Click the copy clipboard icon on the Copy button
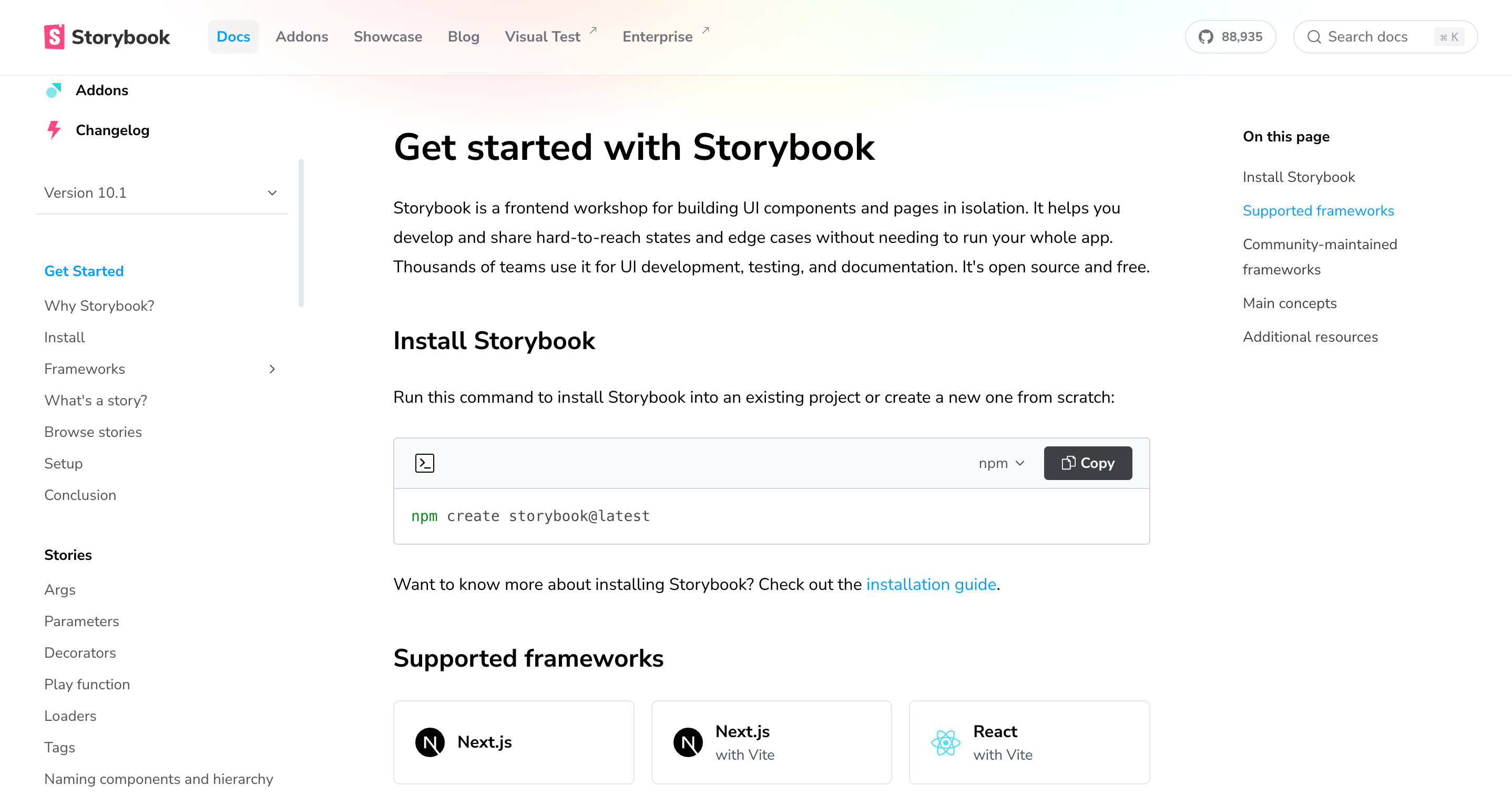This screenshot has width=1512, height=796. [x=1069, y=463]
